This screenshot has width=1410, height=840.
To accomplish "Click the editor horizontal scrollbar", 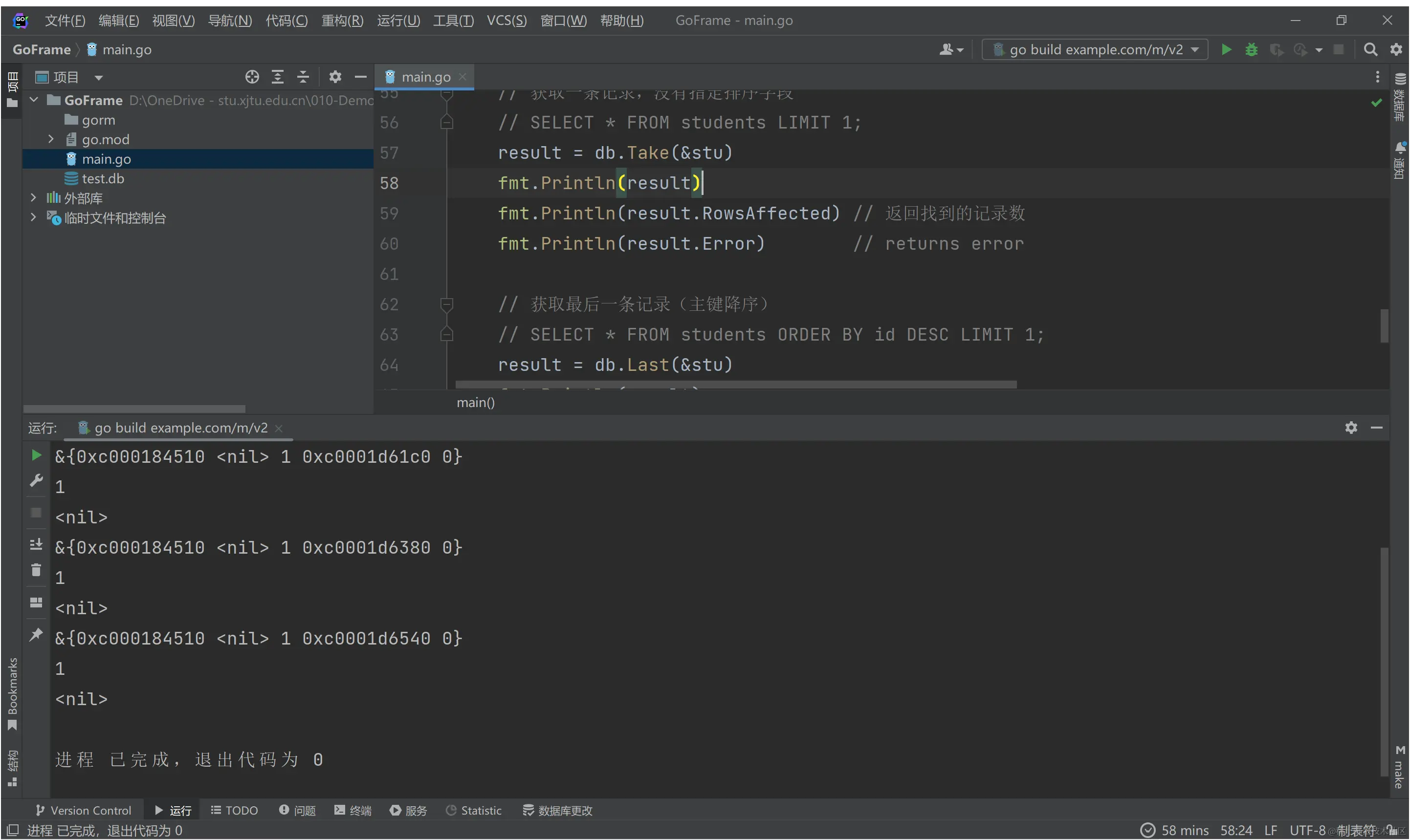I will [x=736, y=385].
